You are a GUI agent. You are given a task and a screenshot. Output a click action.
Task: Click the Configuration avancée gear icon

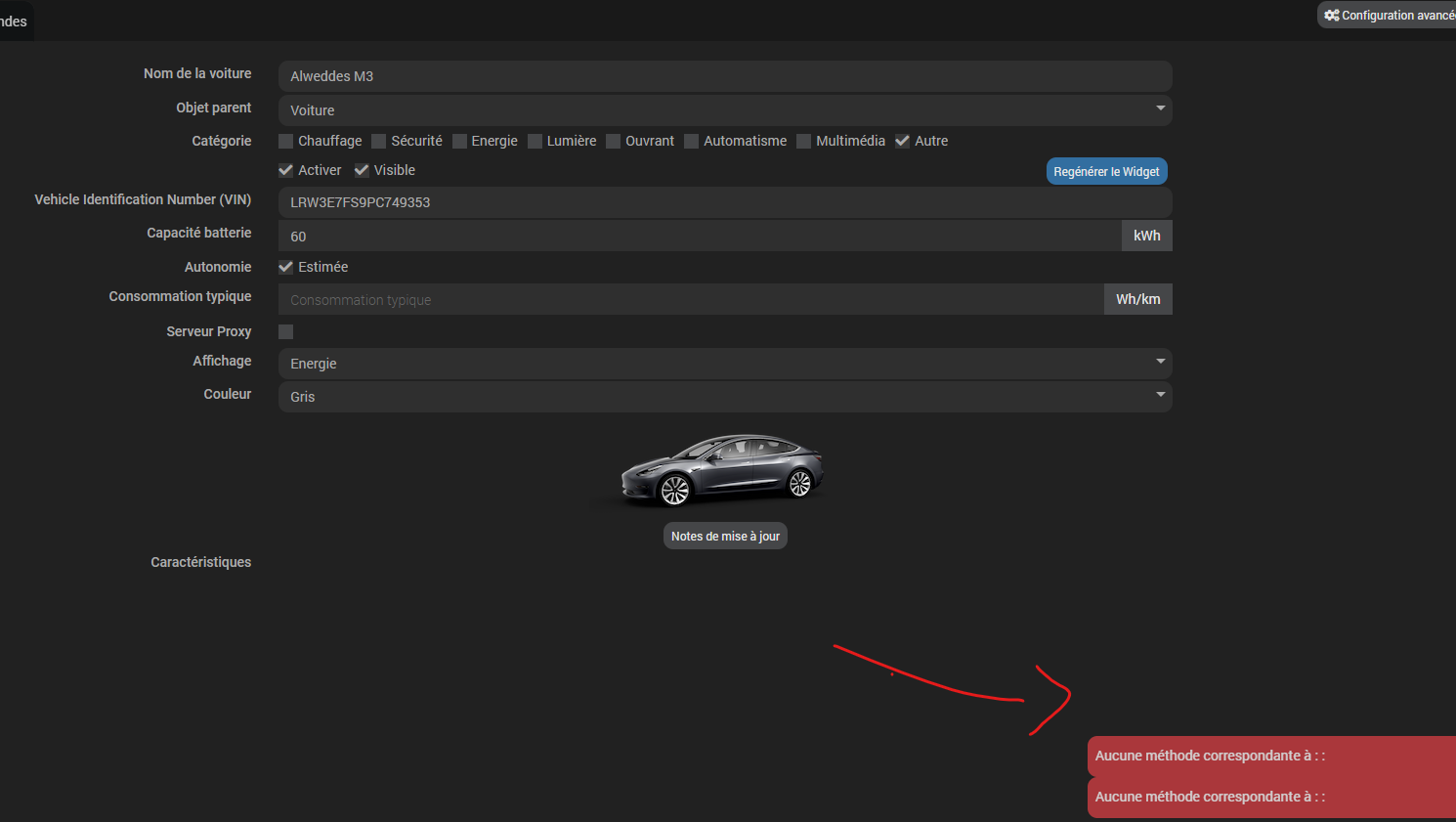click(1331, 16)
